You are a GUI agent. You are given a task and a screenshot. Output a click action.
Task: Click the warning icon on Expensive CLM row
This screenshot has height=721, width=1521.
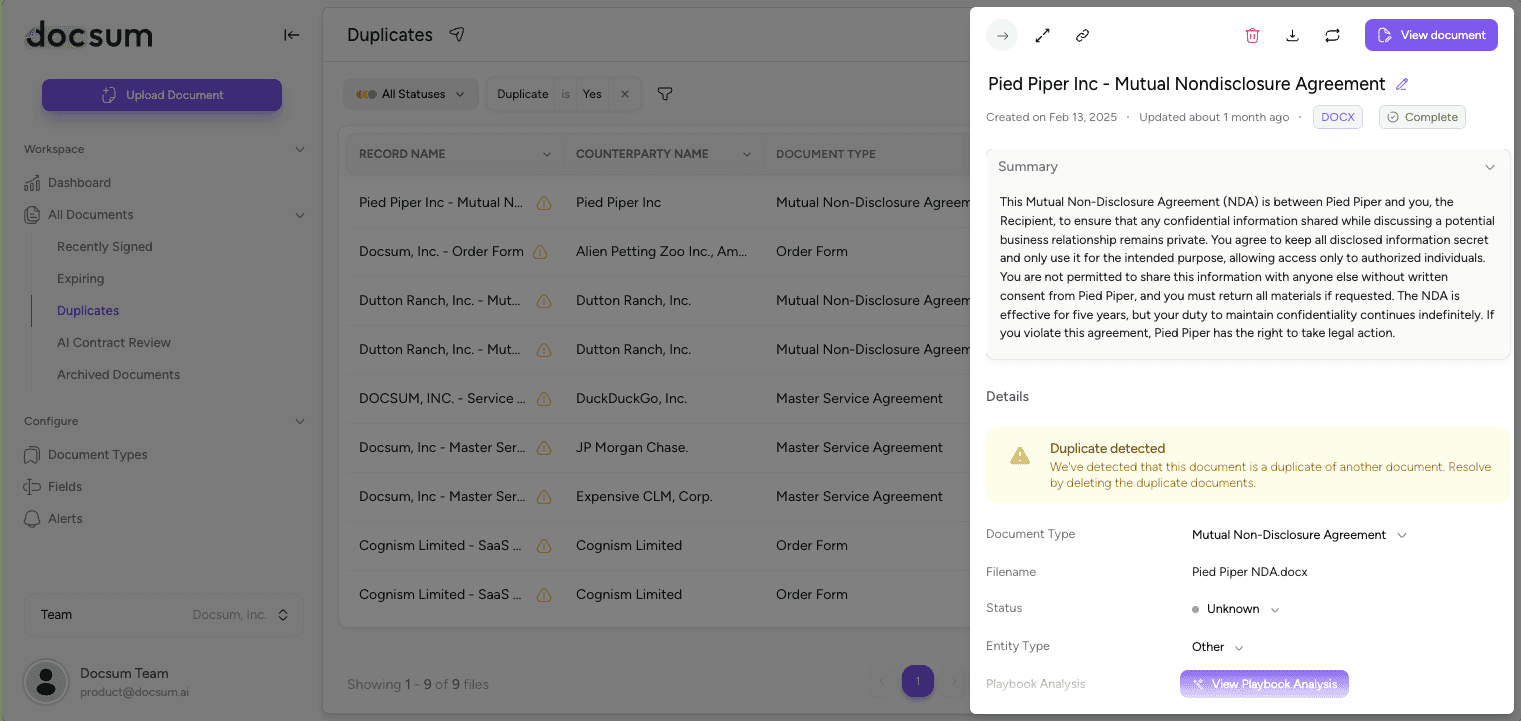(544, 497)
